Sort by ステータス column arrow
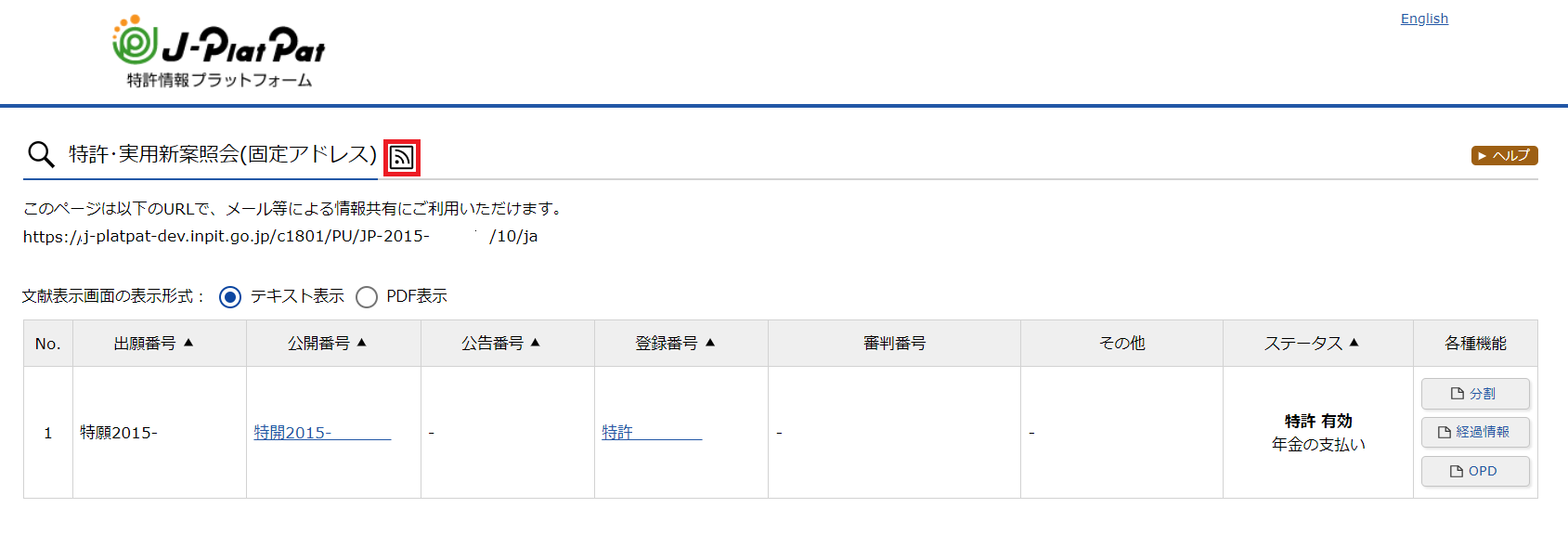1568x547 pixels. tap(1354, 343)
